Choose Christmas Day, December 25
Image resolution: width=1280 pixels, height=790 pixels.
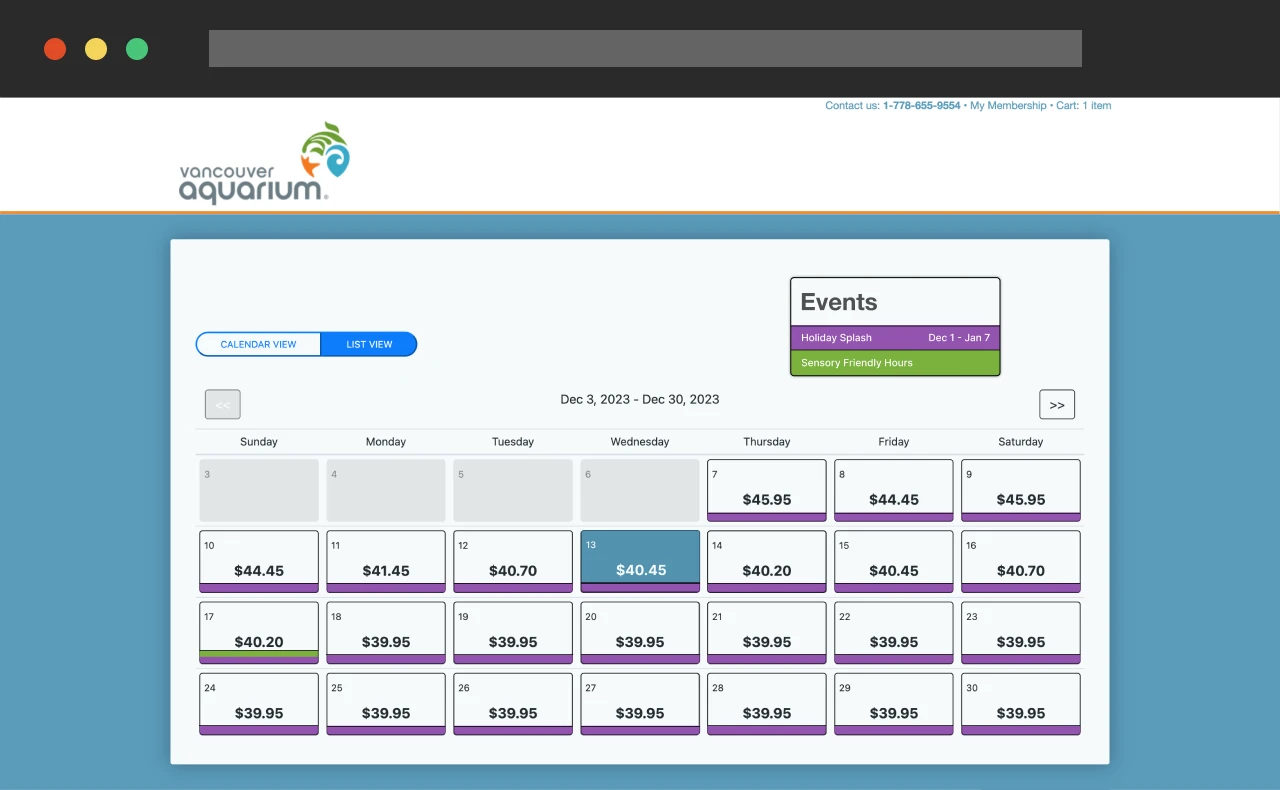[x=385, y=703]
